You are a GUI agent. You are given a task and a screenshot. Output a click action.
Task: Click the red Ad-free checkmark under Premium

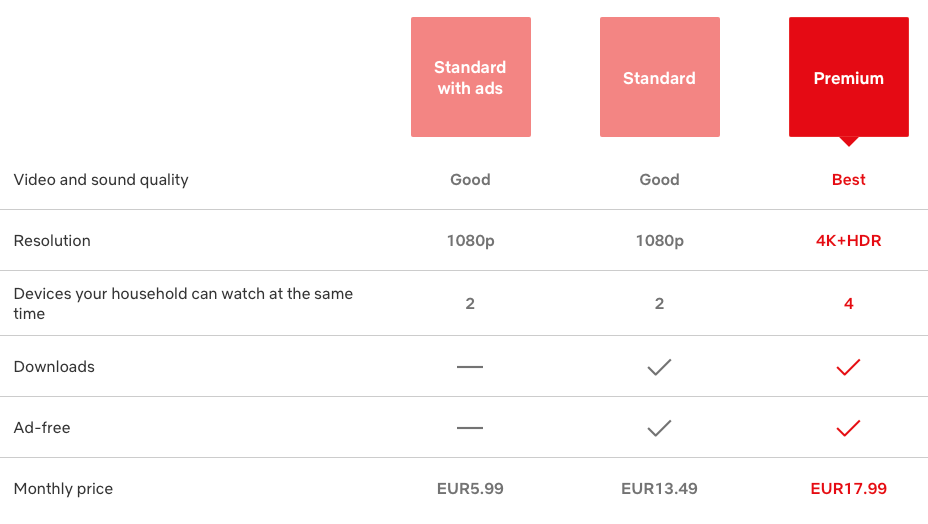(848, 428)
